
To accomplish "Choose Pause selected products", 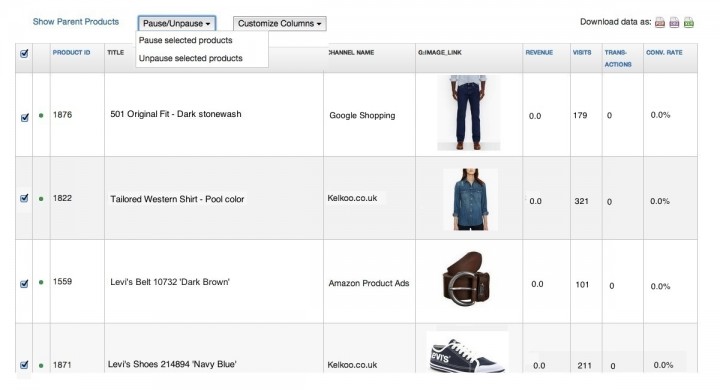I will tap(186, 40).
